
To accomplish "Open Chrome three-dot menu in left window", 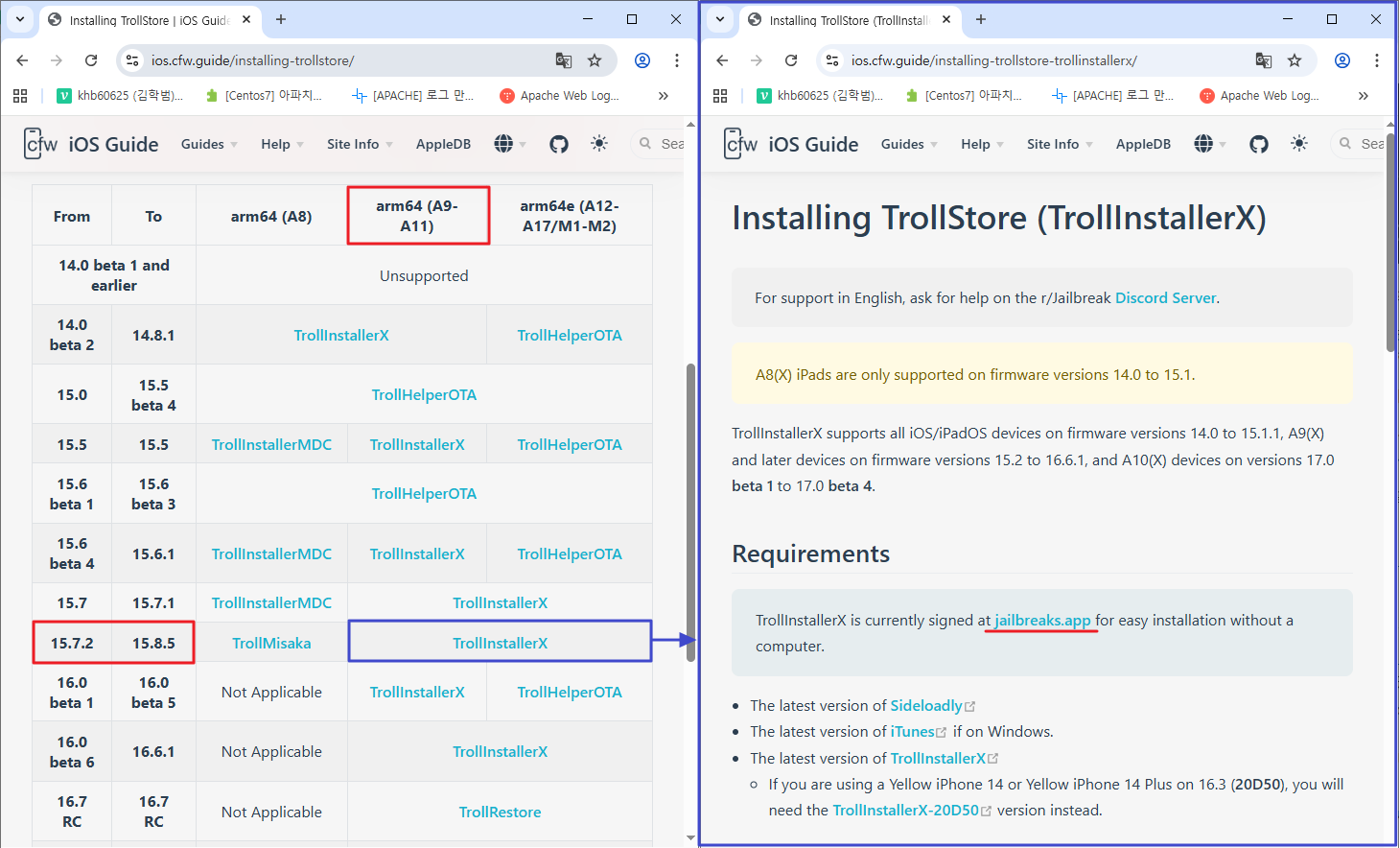I will click(677, 60).
